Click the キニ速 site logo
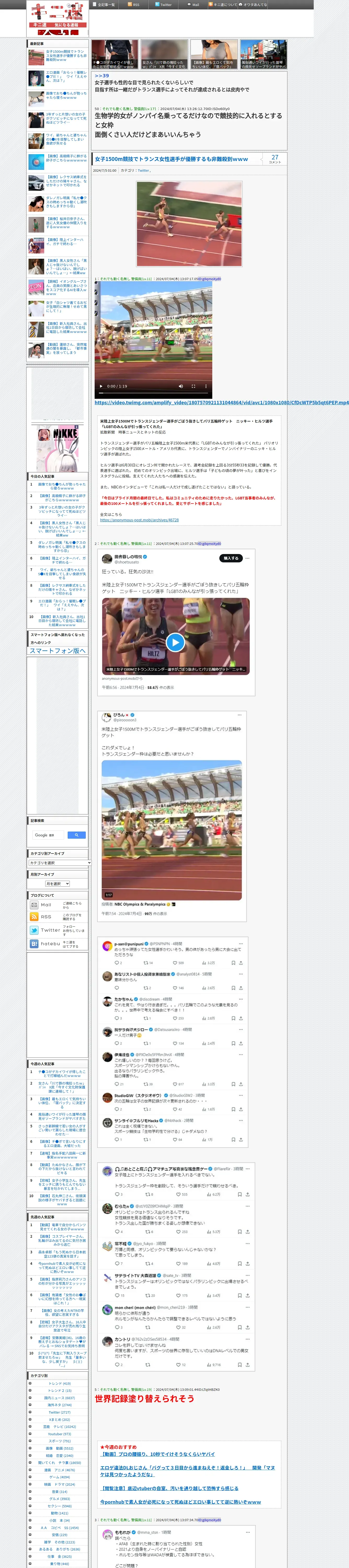 pyautogui.click(x=58, y=18)
